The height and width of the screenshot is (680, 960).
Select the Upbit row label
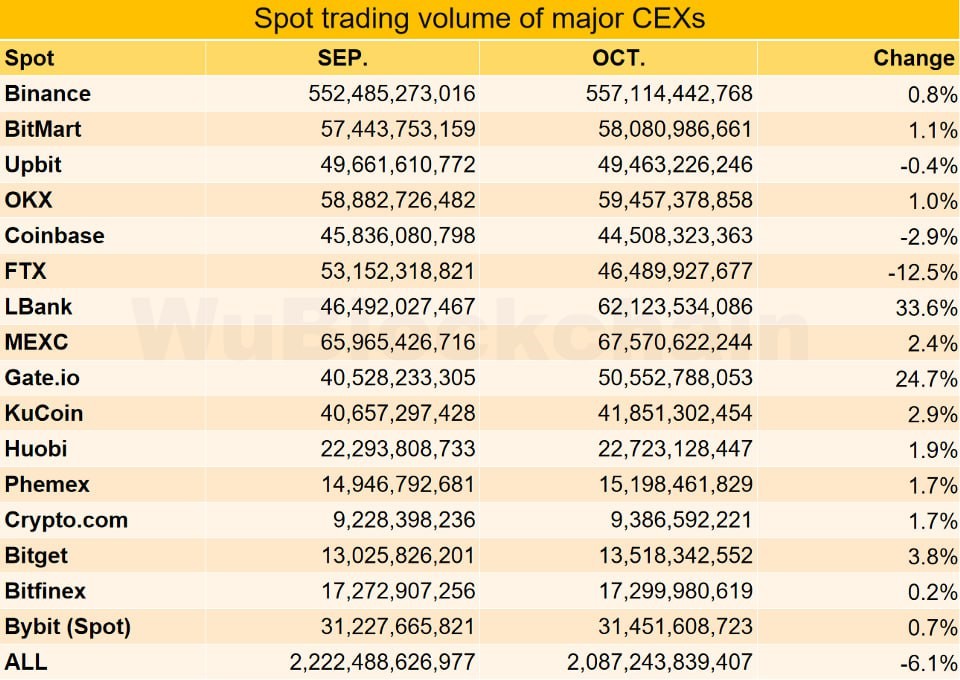click(33, 165)
